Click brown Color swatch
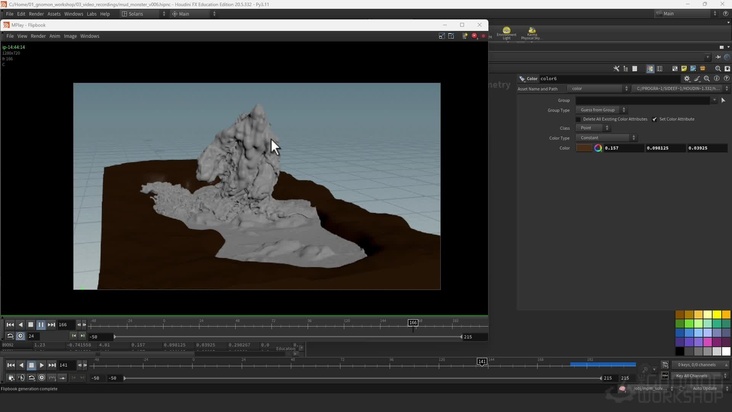The width and height of the screenshot is (732, 412). [584, 148]
